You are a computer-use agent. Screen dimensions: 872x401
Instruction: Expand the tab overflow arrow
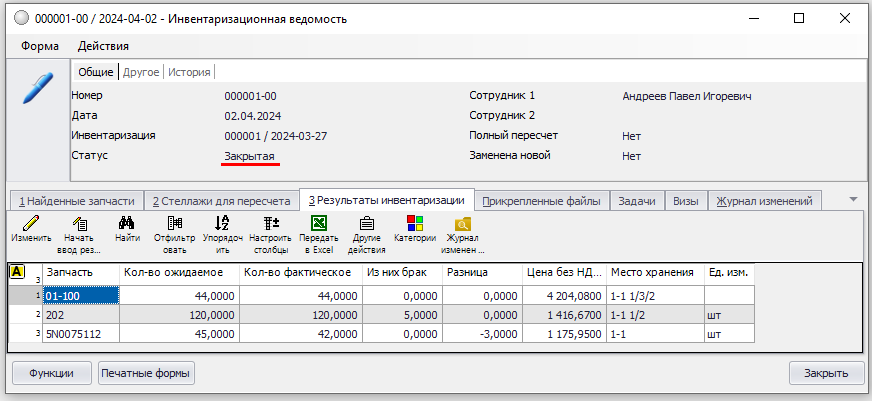tap(853, 199)
